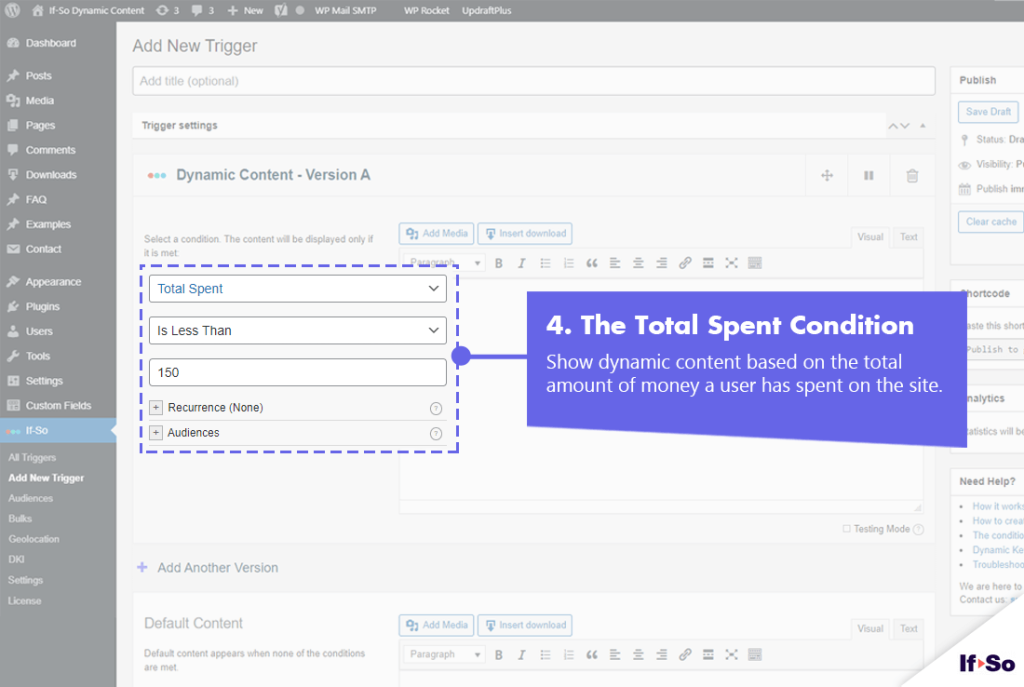Viewport: 1024px width, 687px height.
Task: Insert bulleted list in Version A editor
Action: 545,263
